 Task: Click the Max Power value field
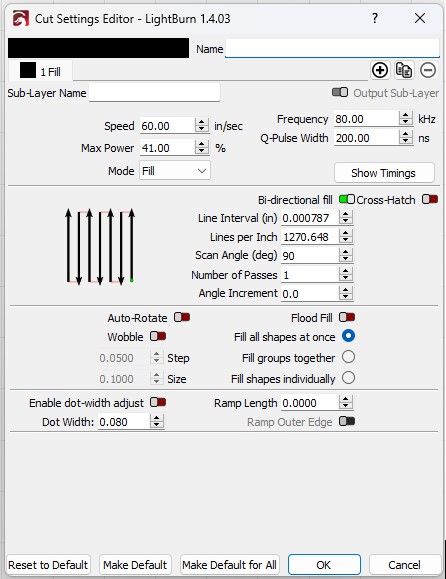pyautogui.click(x=167, y=148)
